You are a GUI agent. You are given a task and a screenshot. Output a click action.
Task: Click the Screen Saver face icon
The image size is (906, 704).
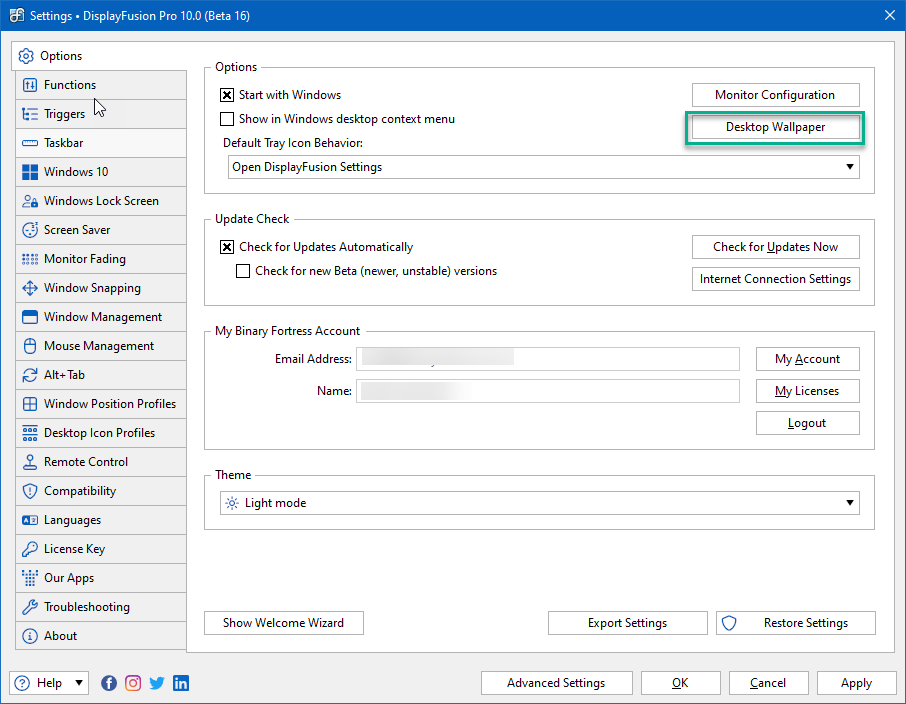(29, 229)
